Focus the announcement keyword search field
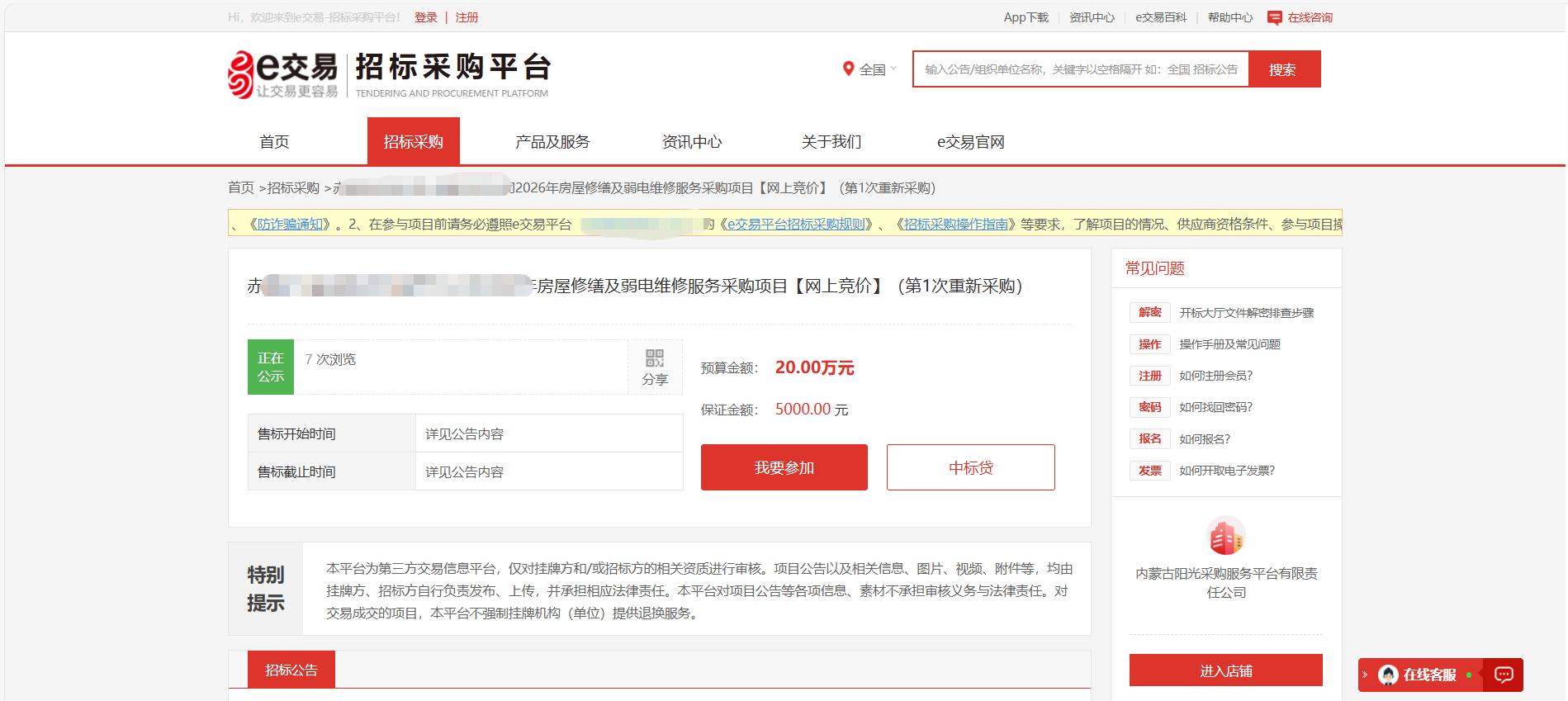This screenshot has width=1568, height=701. point(1080,69)
